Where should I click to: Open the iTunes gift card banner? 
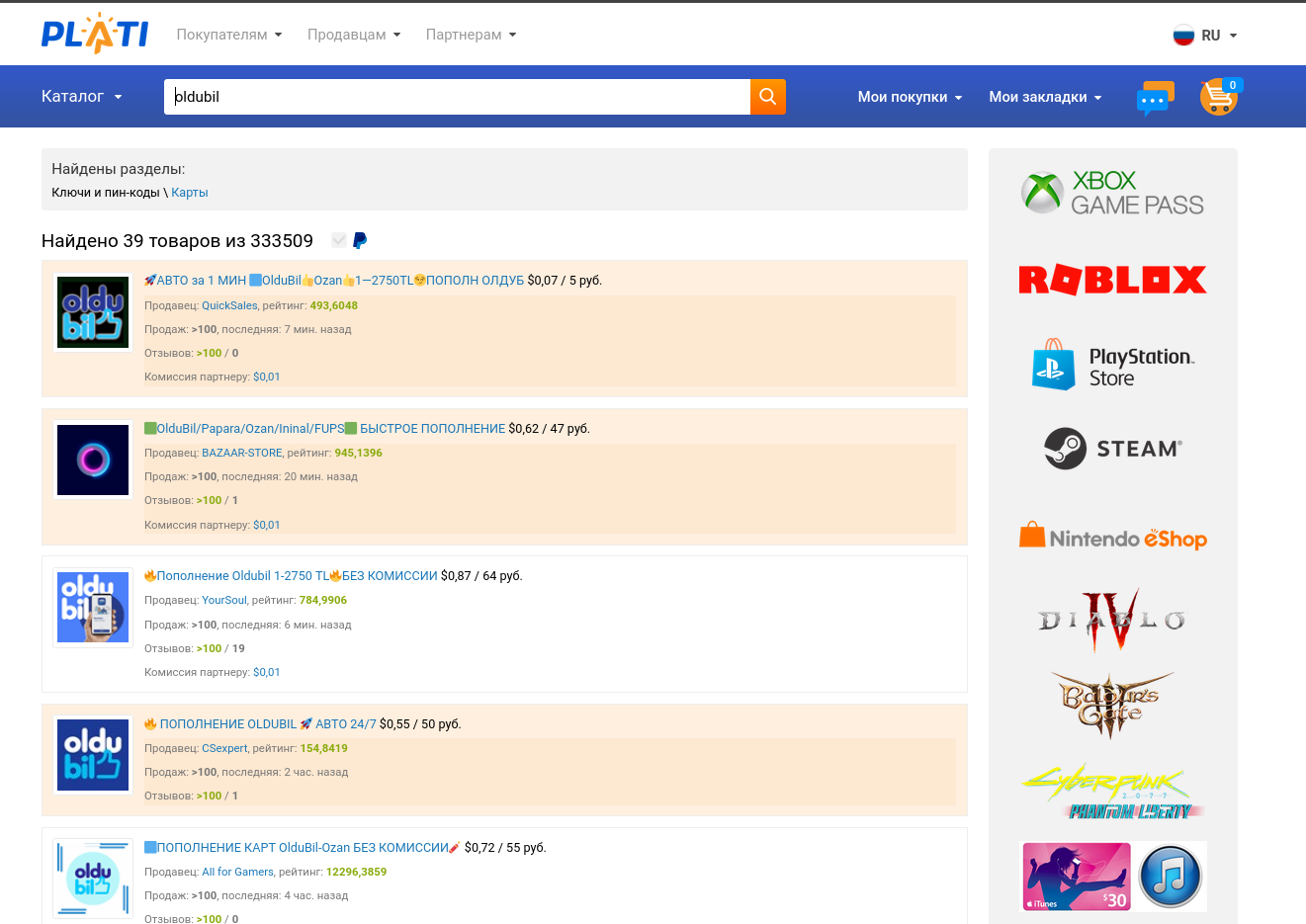(x=1113, y=877)
